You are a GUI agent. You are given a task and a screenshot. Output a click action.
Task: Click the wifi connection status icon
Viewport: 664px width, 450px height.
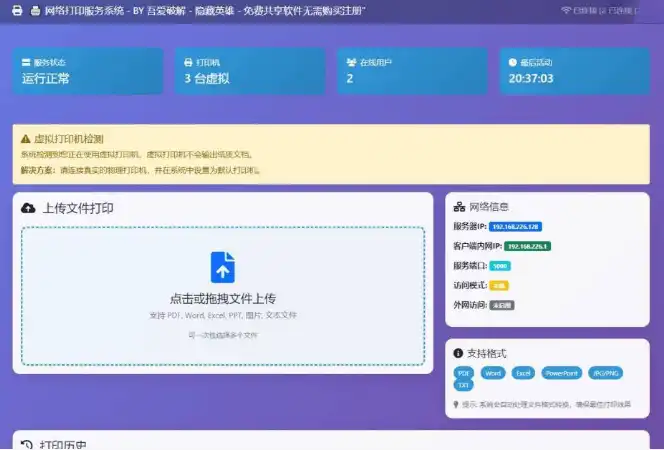point(566,10)
